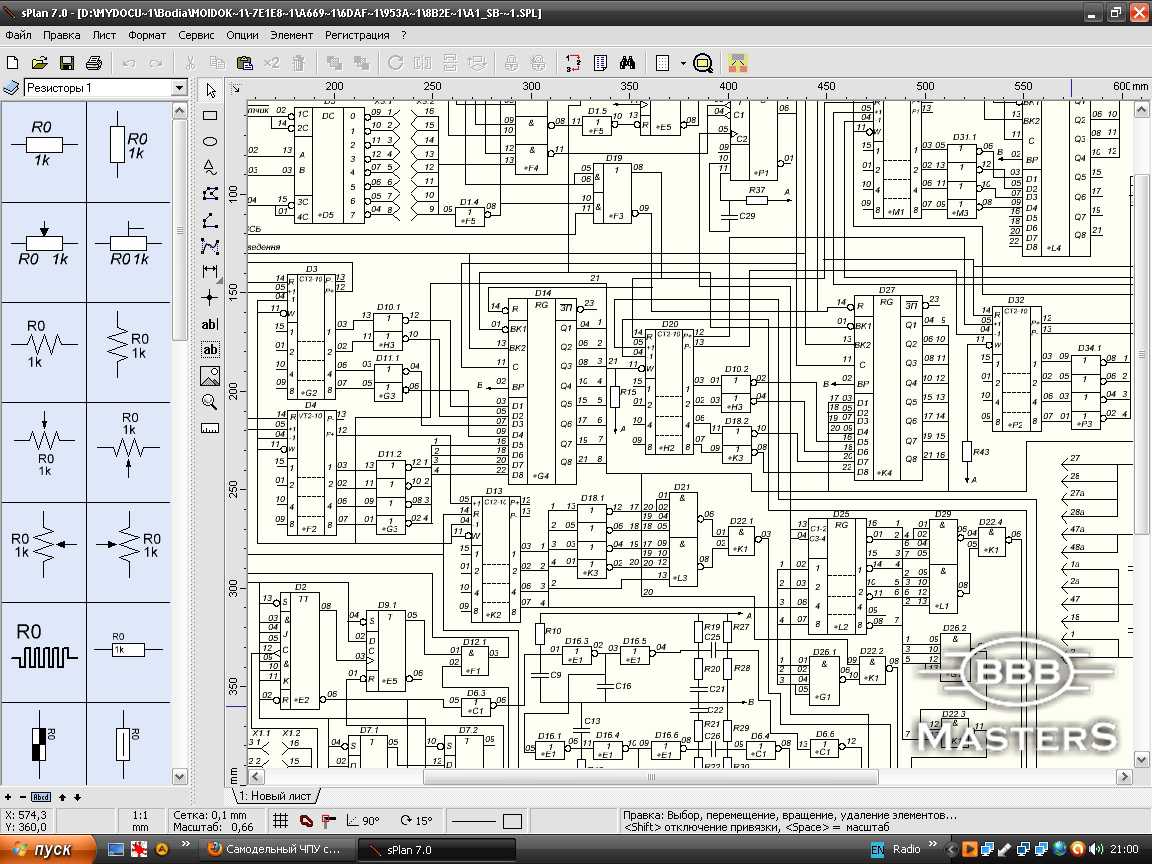Viewport: 1152px width, 864px height.
Task: Select the Line drawing tool
Action: (210, 220)
